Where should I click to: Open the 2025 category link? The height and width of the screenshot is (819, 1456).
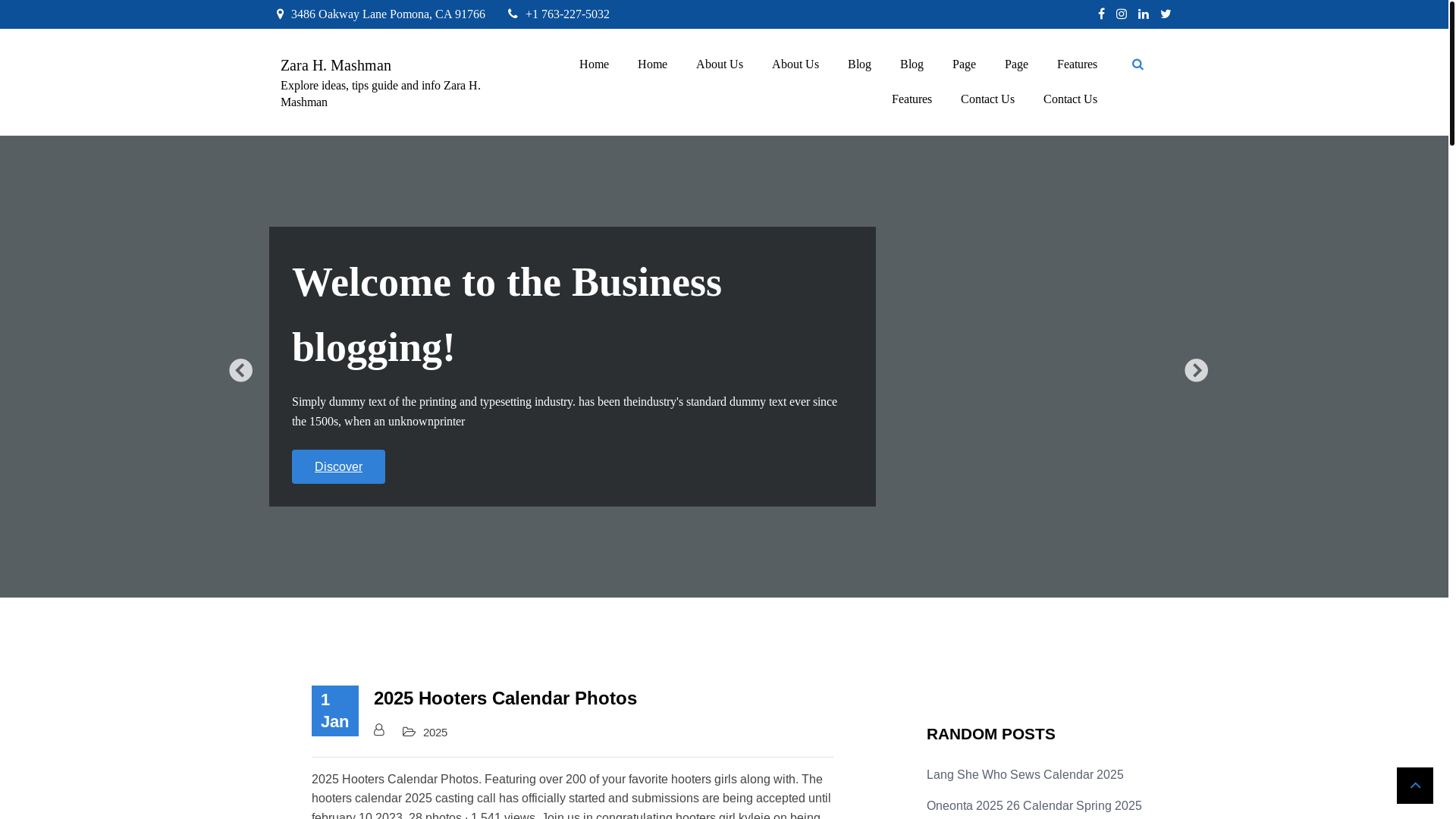click(x=435, y=733)
